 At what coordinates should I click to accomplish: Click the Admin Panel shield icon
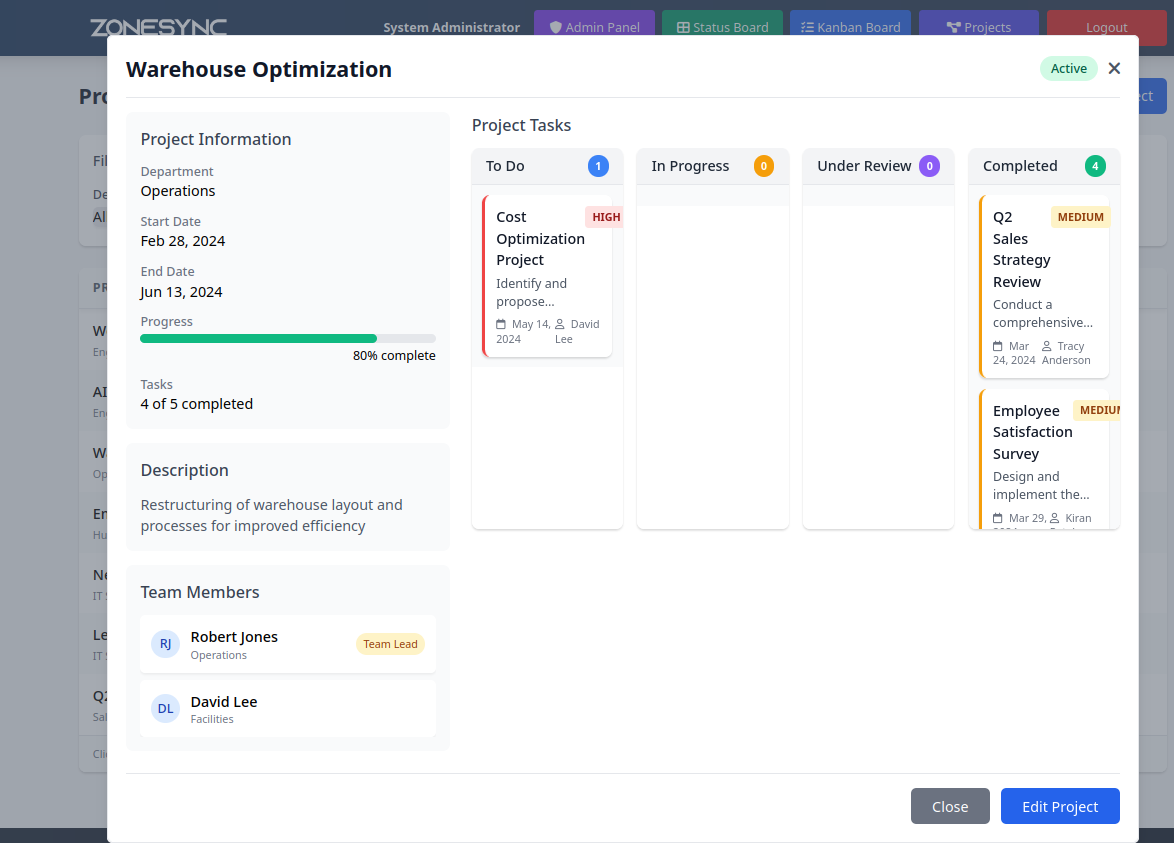coord(556,28)
